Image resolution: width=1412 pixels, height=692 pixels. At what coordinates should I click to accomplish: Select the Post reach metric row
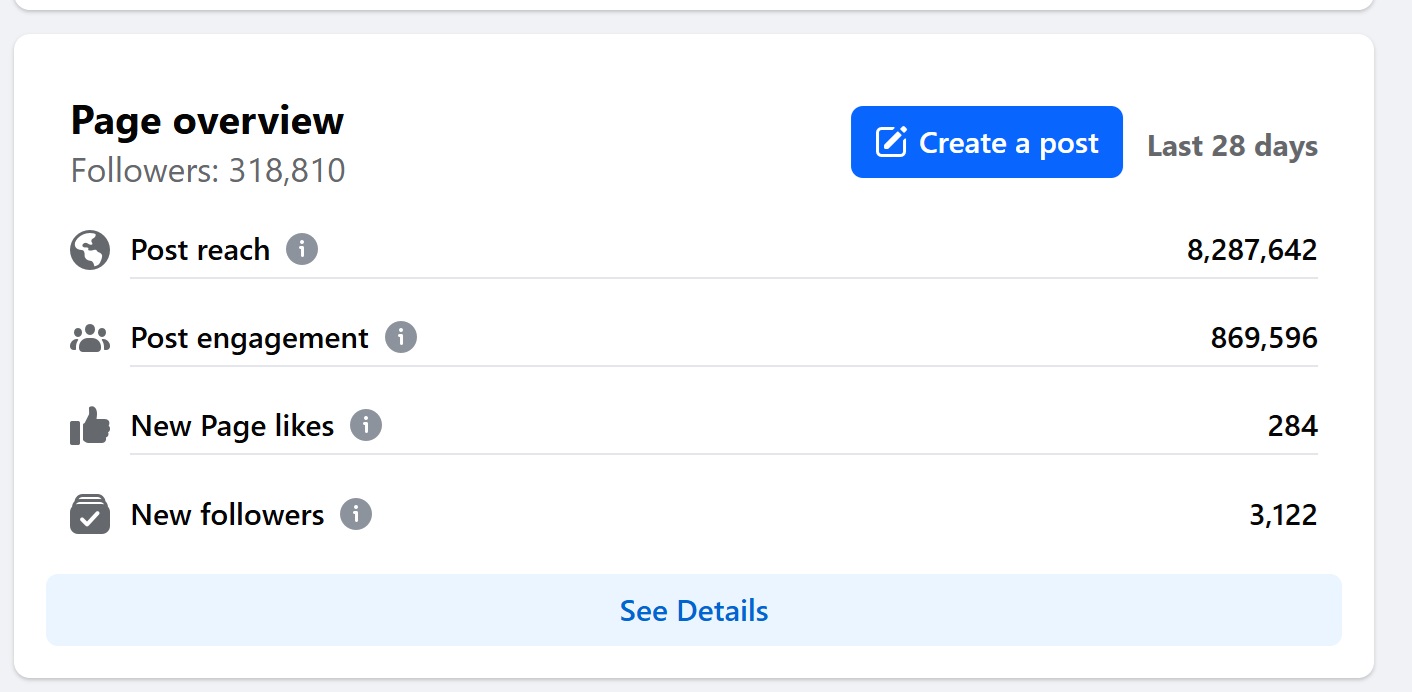(694, 250)
